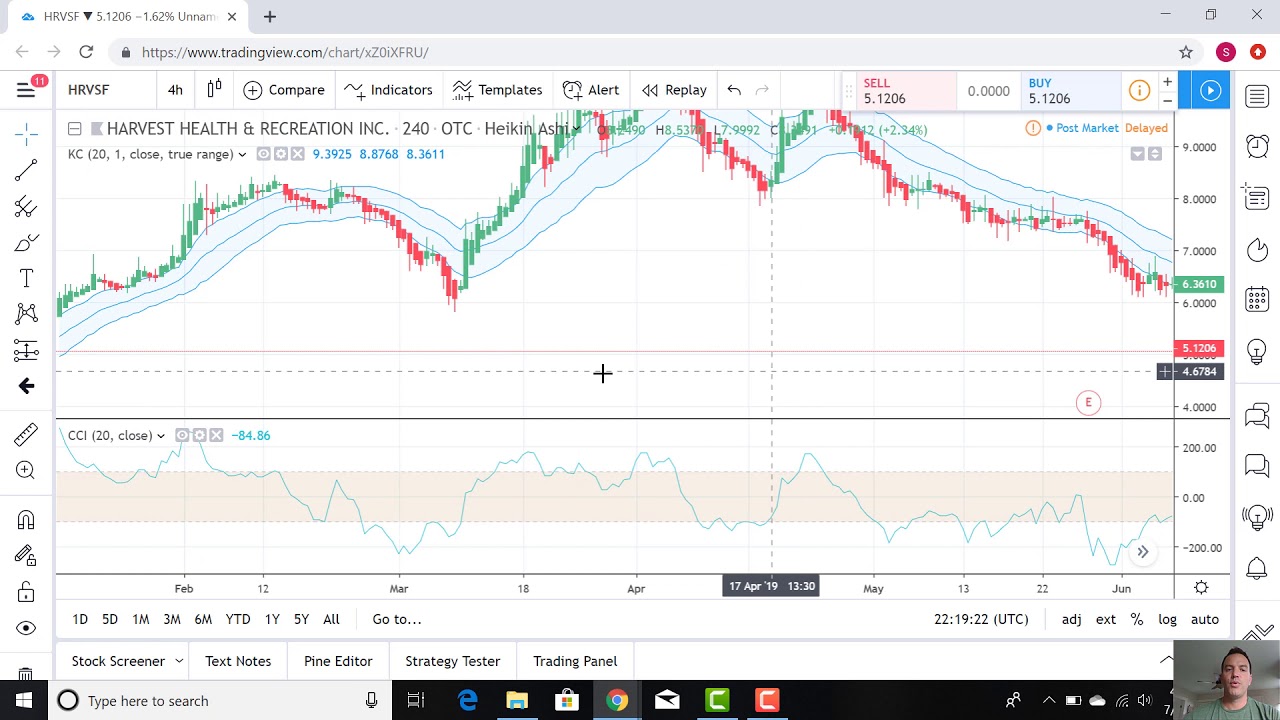Select the pitchfork tool
This screenshot has width=1280, height=720.
[26, 207]
